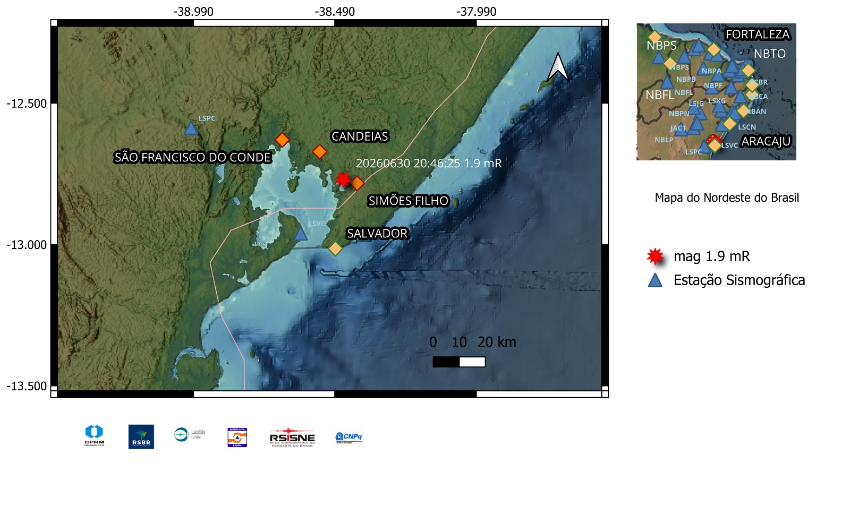This screenshot has height=505, width=850.
Task: Click the LSXG station label in the inset map
Action: [717, 101]
